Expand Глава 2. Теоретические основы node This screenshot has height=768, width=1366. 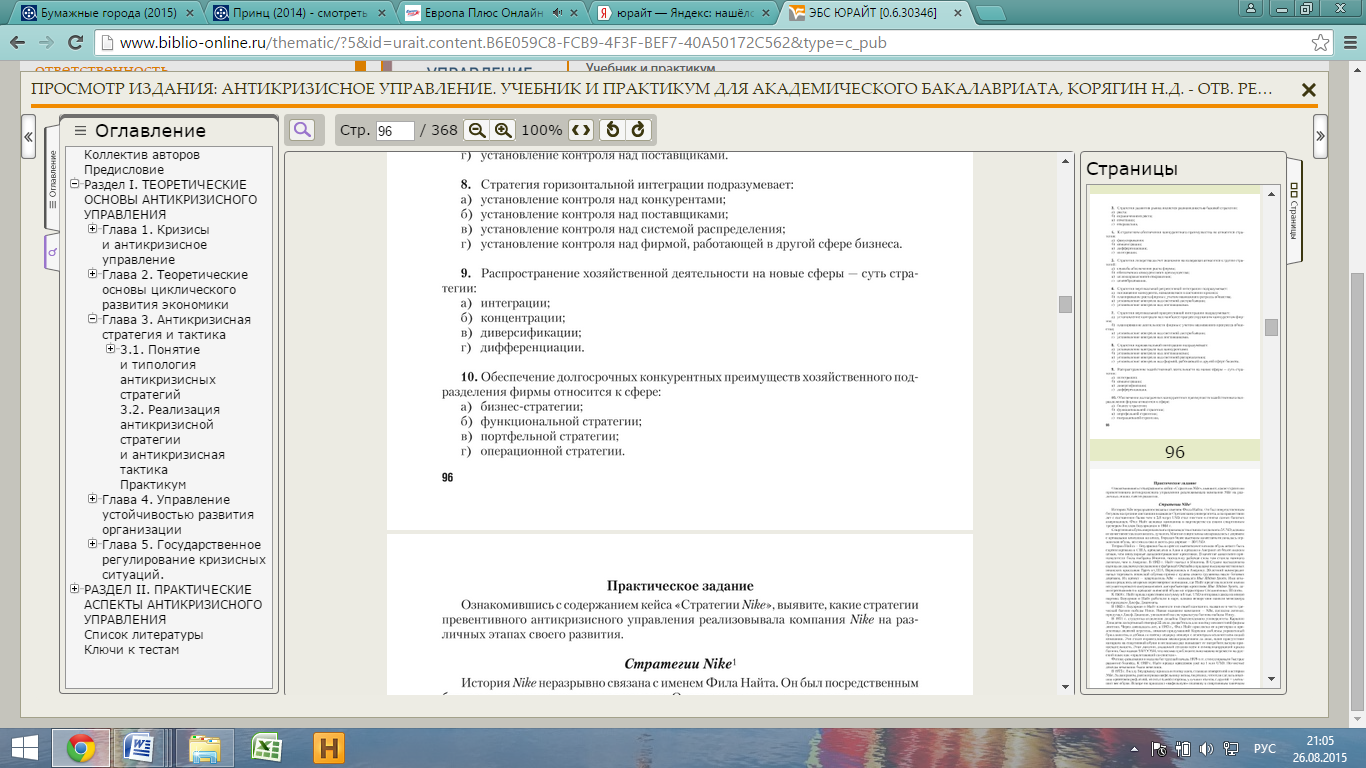click(93, 275)
